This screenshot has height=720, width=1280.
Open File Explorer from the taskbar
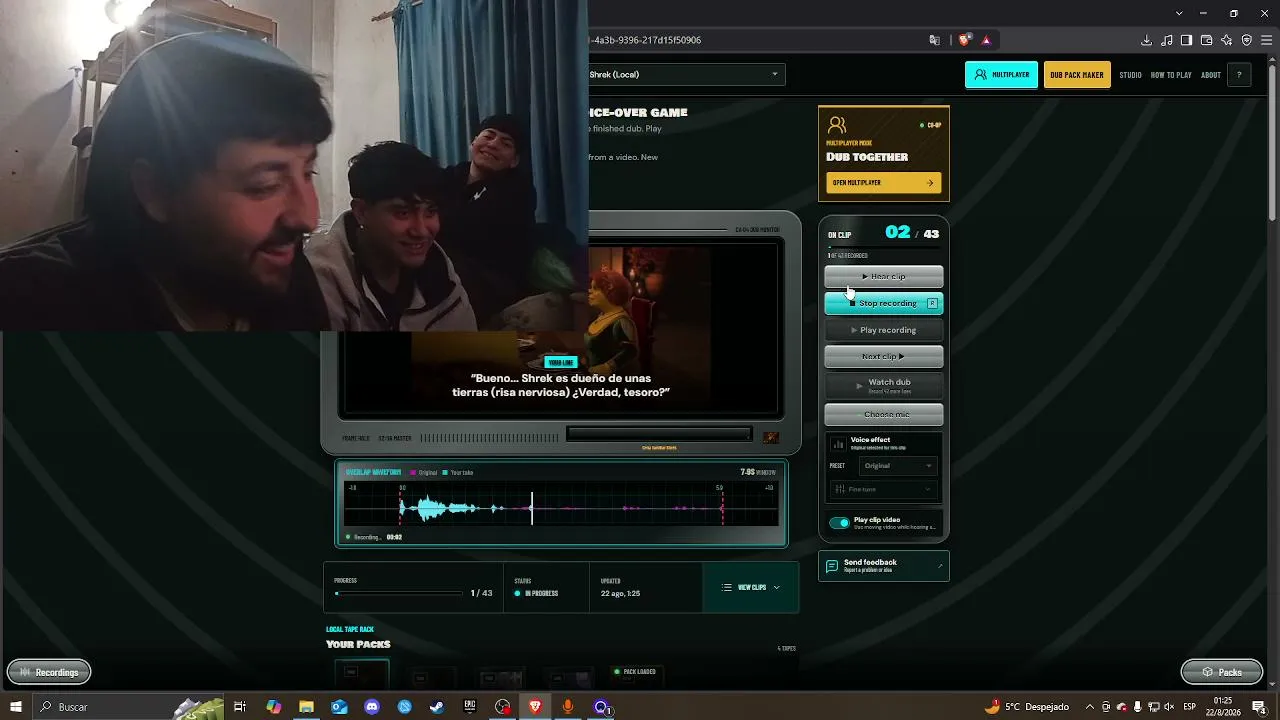(306, 707)
